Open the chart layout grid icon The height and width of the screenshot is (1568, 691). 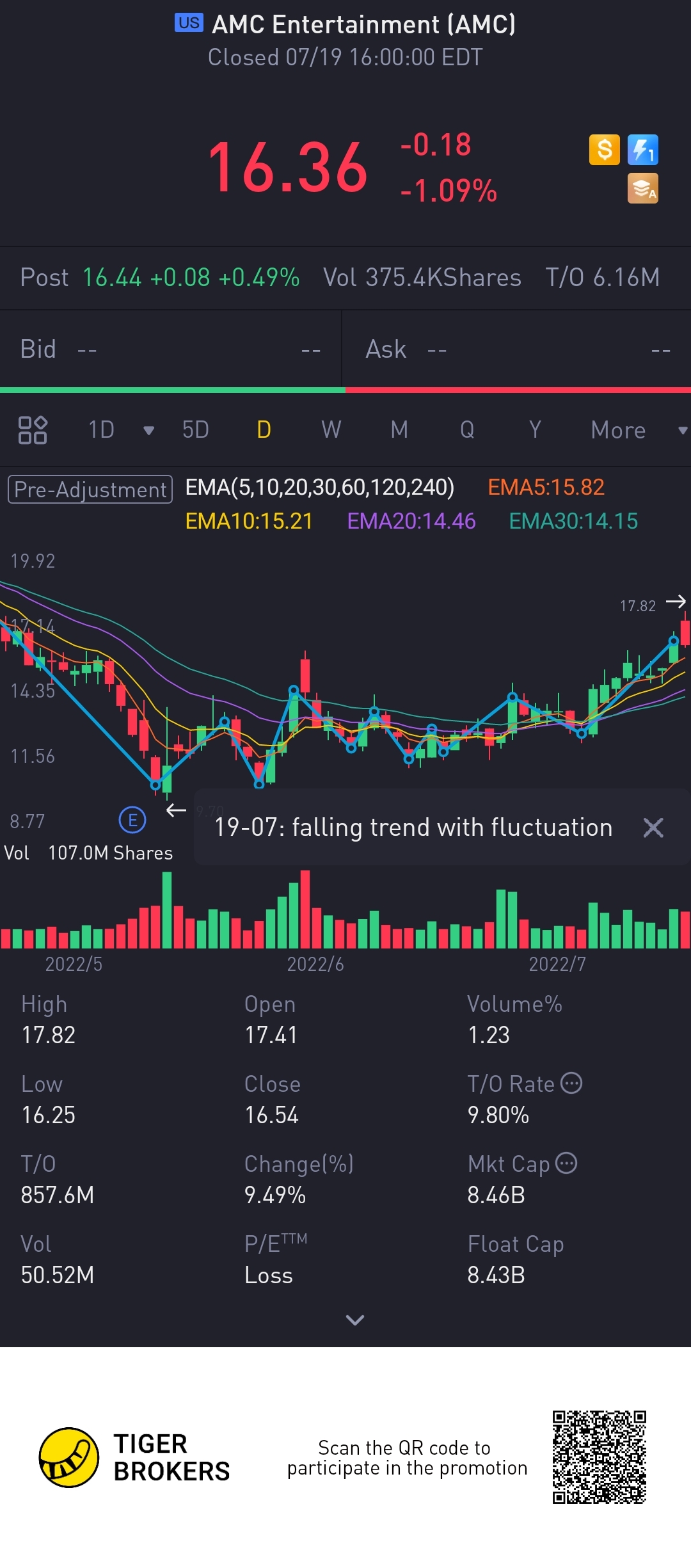click(33, 430)
